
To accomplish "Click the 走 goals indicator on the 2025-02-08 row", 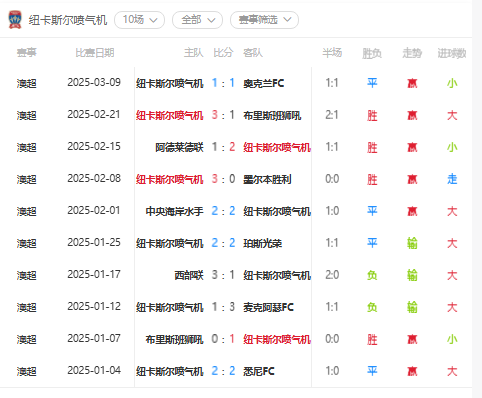I will (452, 179).
